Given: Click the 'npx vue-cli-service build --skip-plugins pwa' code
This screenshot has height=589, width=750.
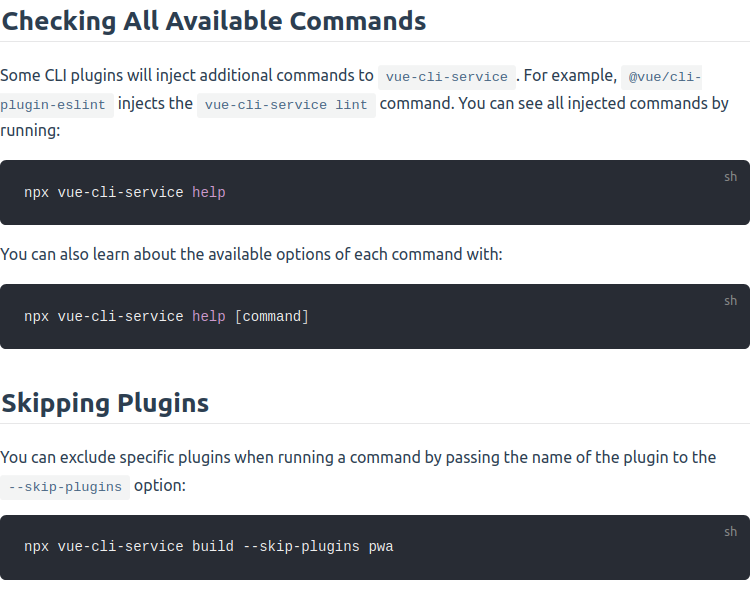Looking at the screenshot, I should pos(209,546).
